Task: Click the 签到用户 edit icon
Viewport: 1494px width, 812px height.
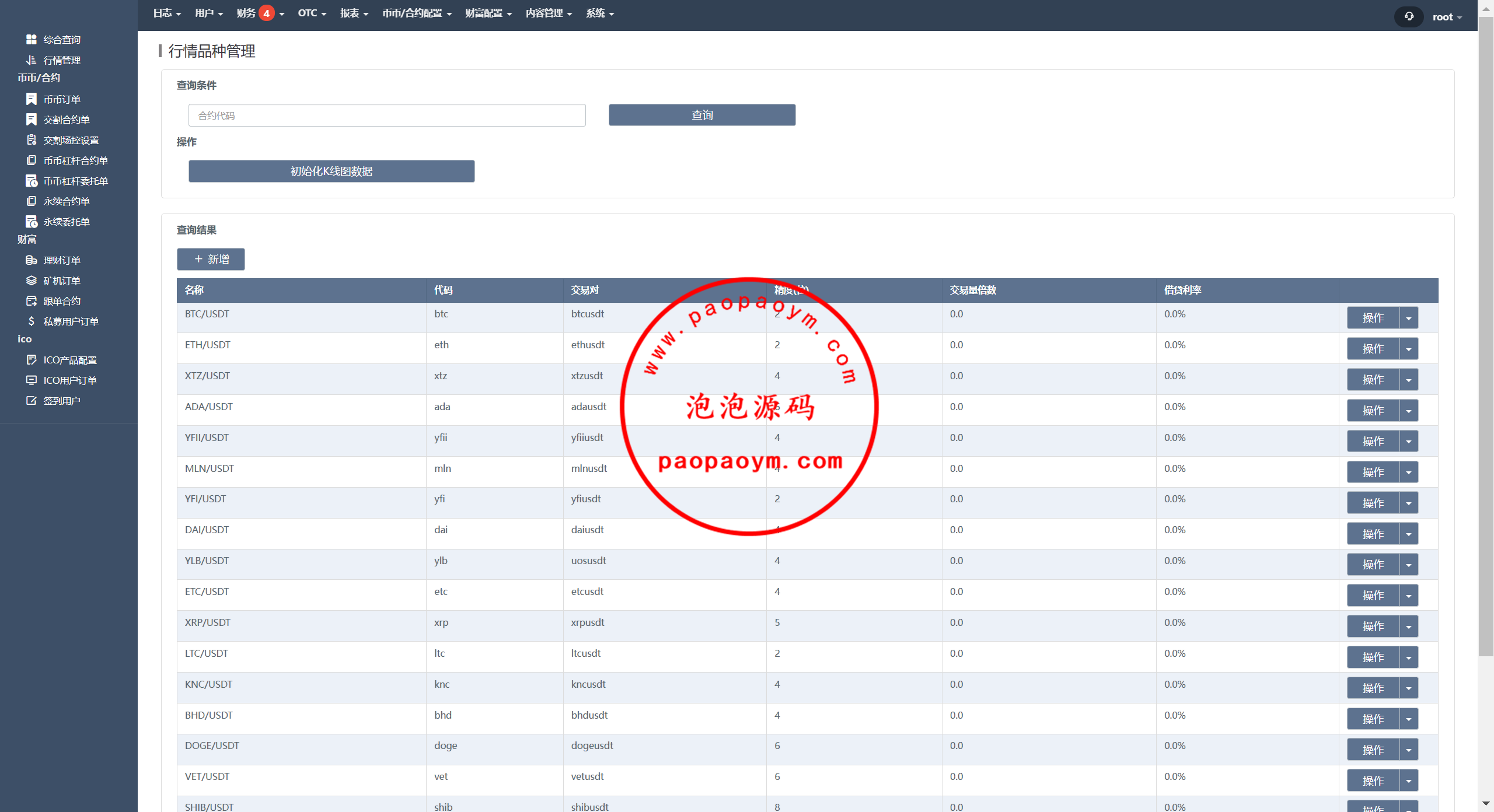Action: pyautogui.click(x=32, y=401)
